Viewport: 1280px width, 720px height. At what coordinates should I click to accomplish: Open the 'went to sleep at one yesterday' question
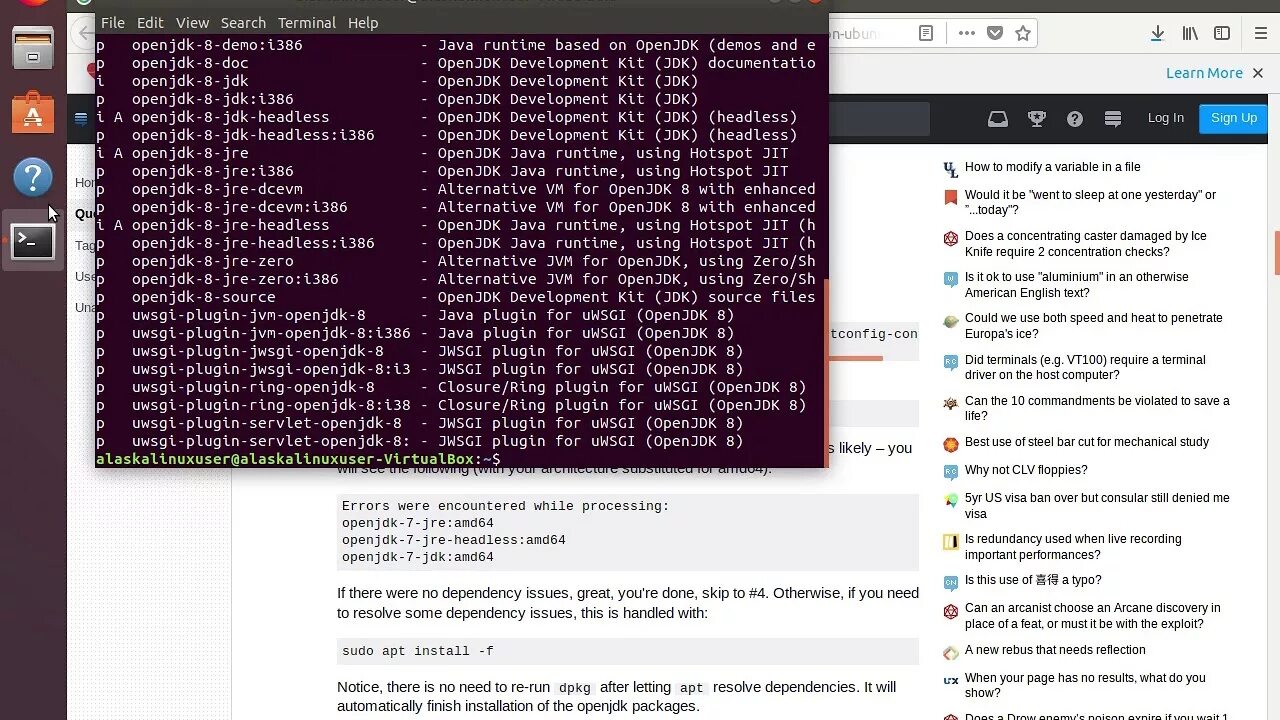point(1090,203)
